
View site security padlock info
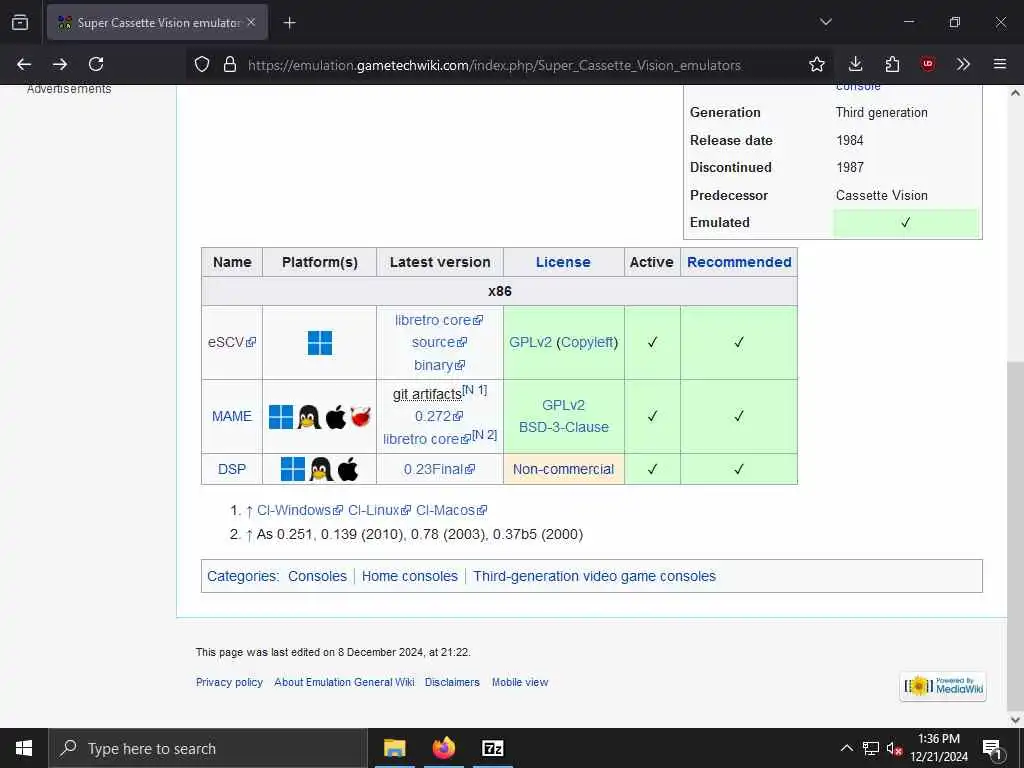point(230,64)
